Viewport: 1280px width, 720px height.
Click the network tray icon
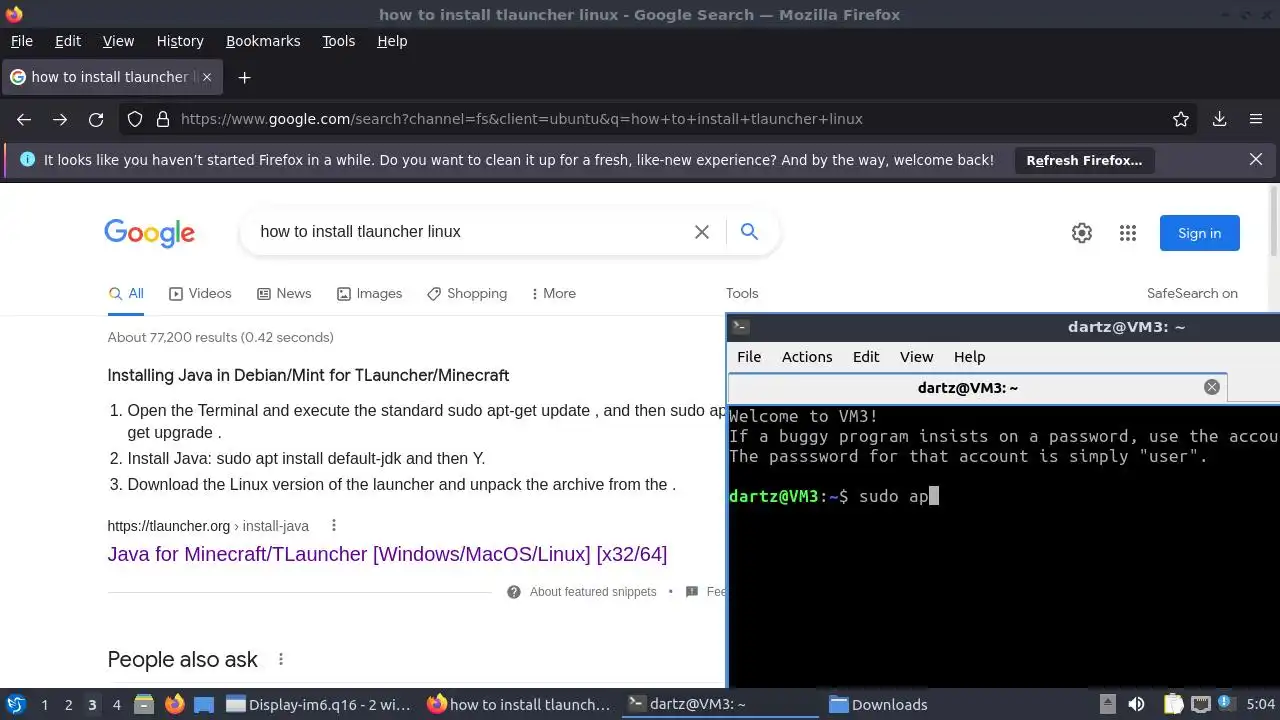[1201, 705]
